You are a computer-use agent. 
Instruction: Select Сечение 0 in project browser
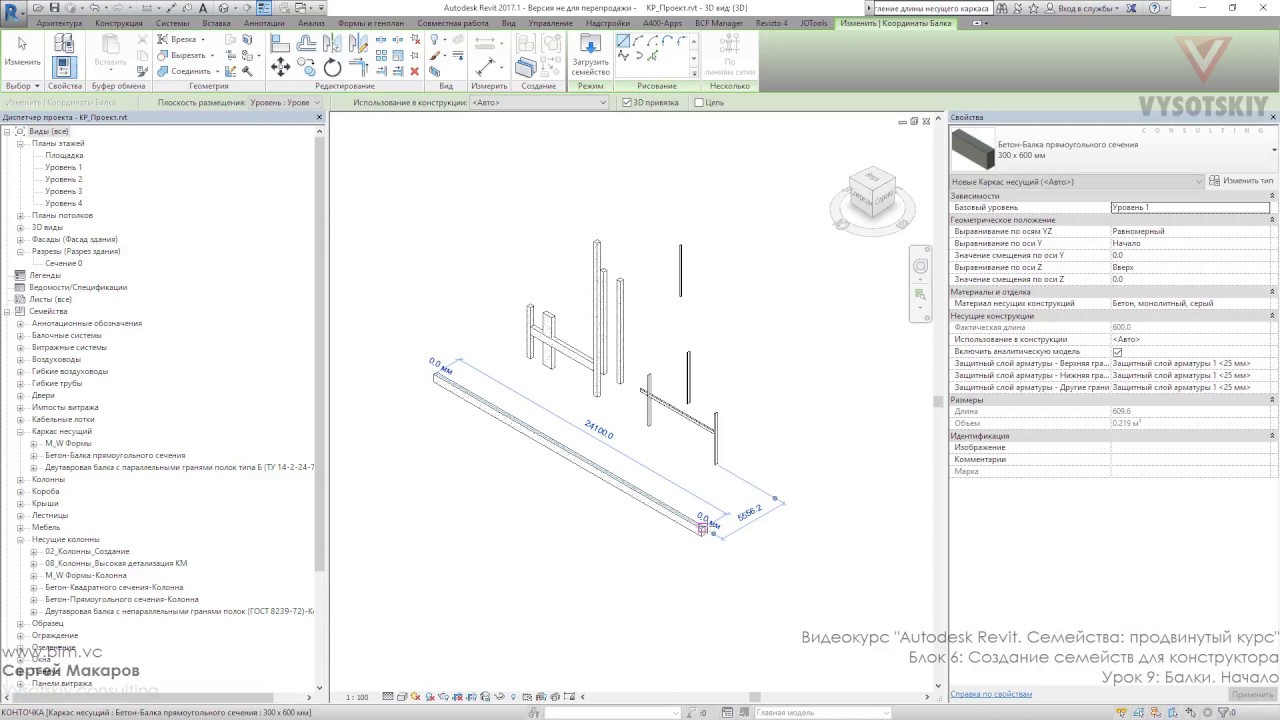[x=64, y=263]
